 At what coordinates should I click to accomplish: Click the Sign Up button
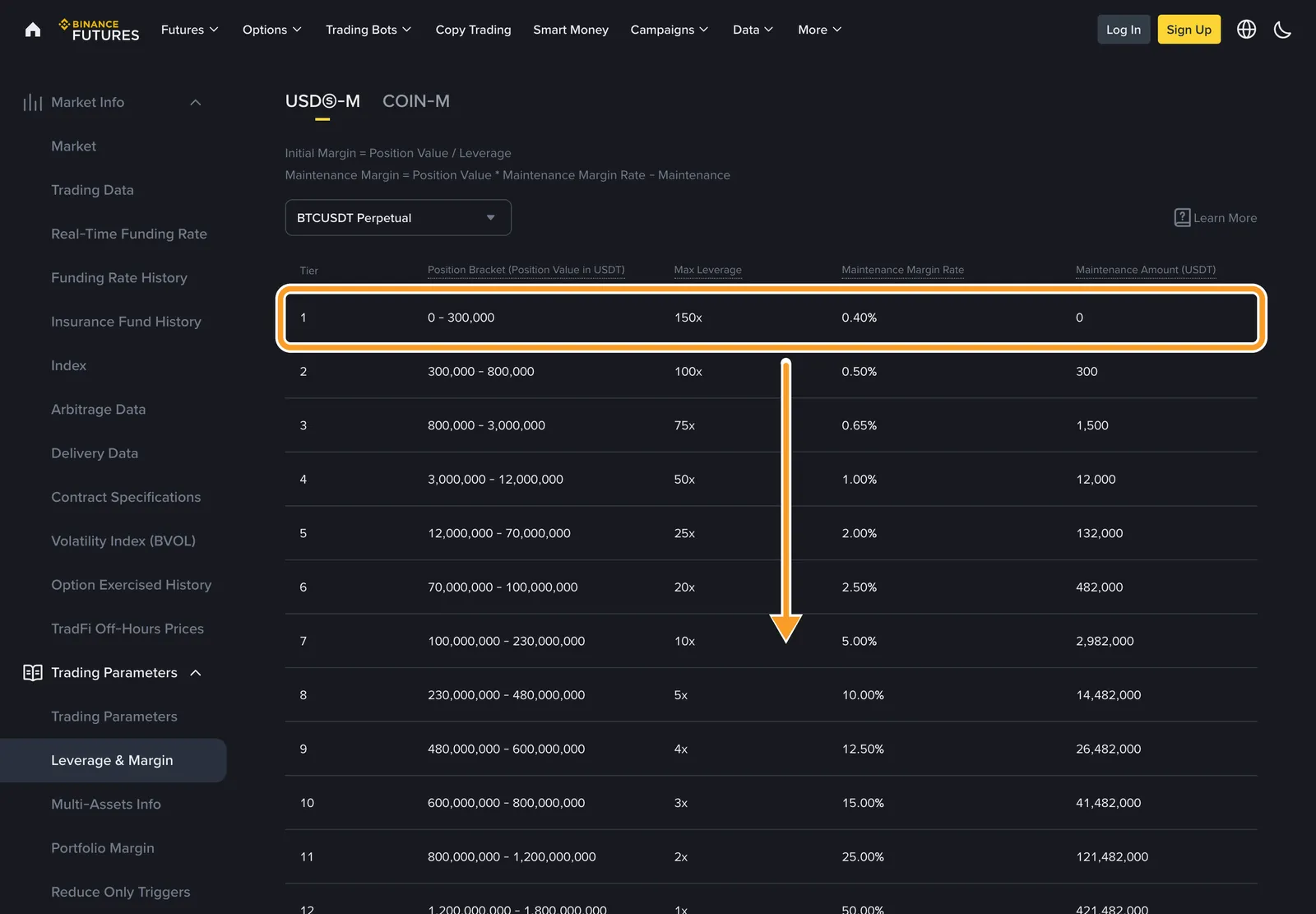(x=1189, y=30)
